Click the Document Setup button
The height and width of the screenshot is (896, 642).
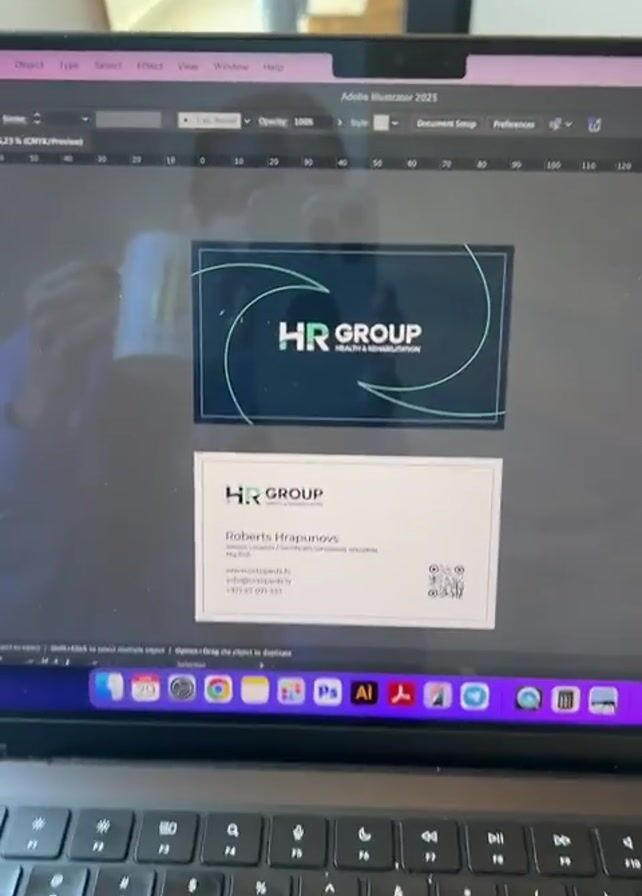pos(446,124)
